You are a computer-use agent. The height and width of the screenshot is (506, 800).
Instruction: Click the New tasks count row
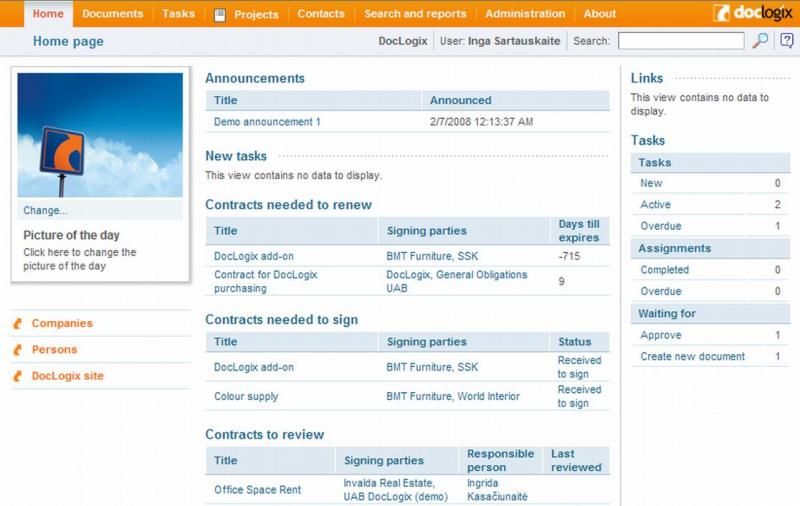[710, 183]
